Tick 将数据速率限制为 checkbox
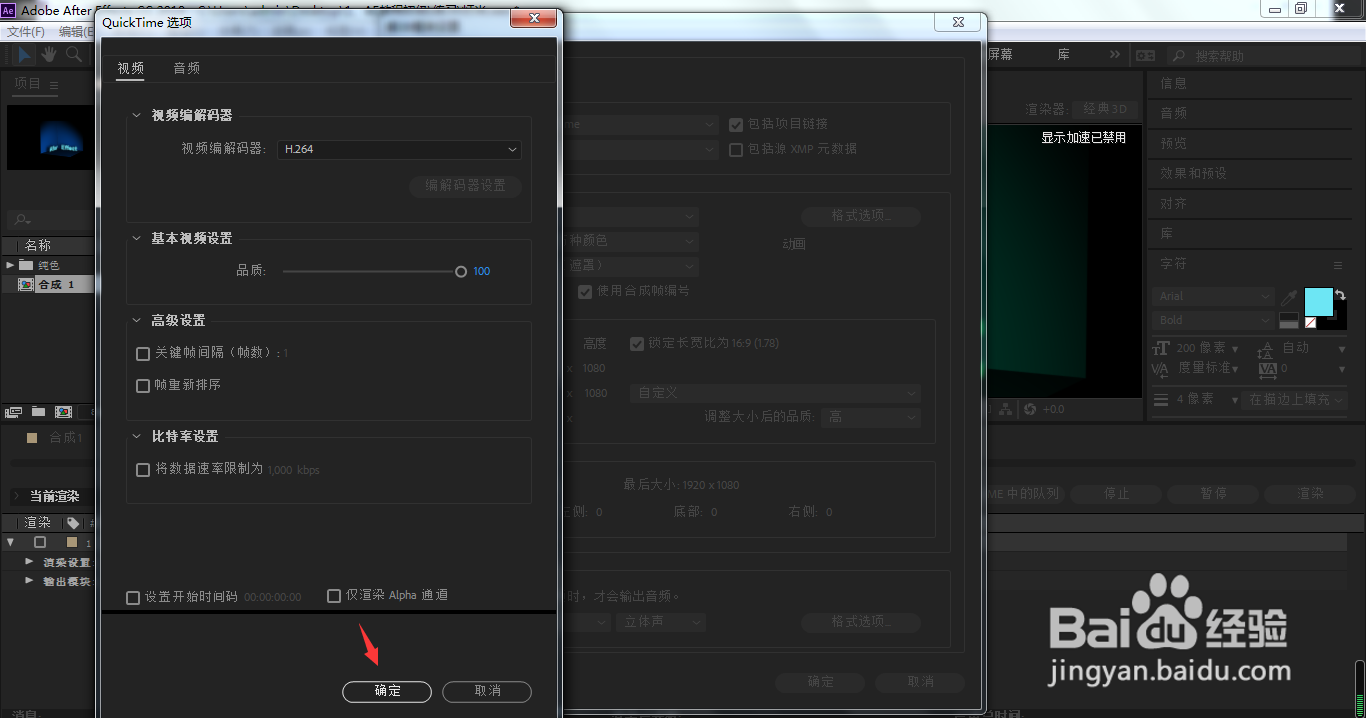 pyautogui.click(x=143, y=469)
